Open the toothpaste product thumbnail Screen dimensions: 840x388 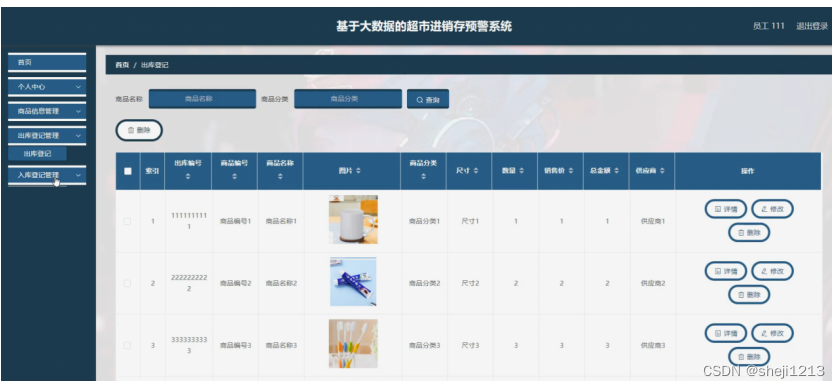click(x=353, y=282)
